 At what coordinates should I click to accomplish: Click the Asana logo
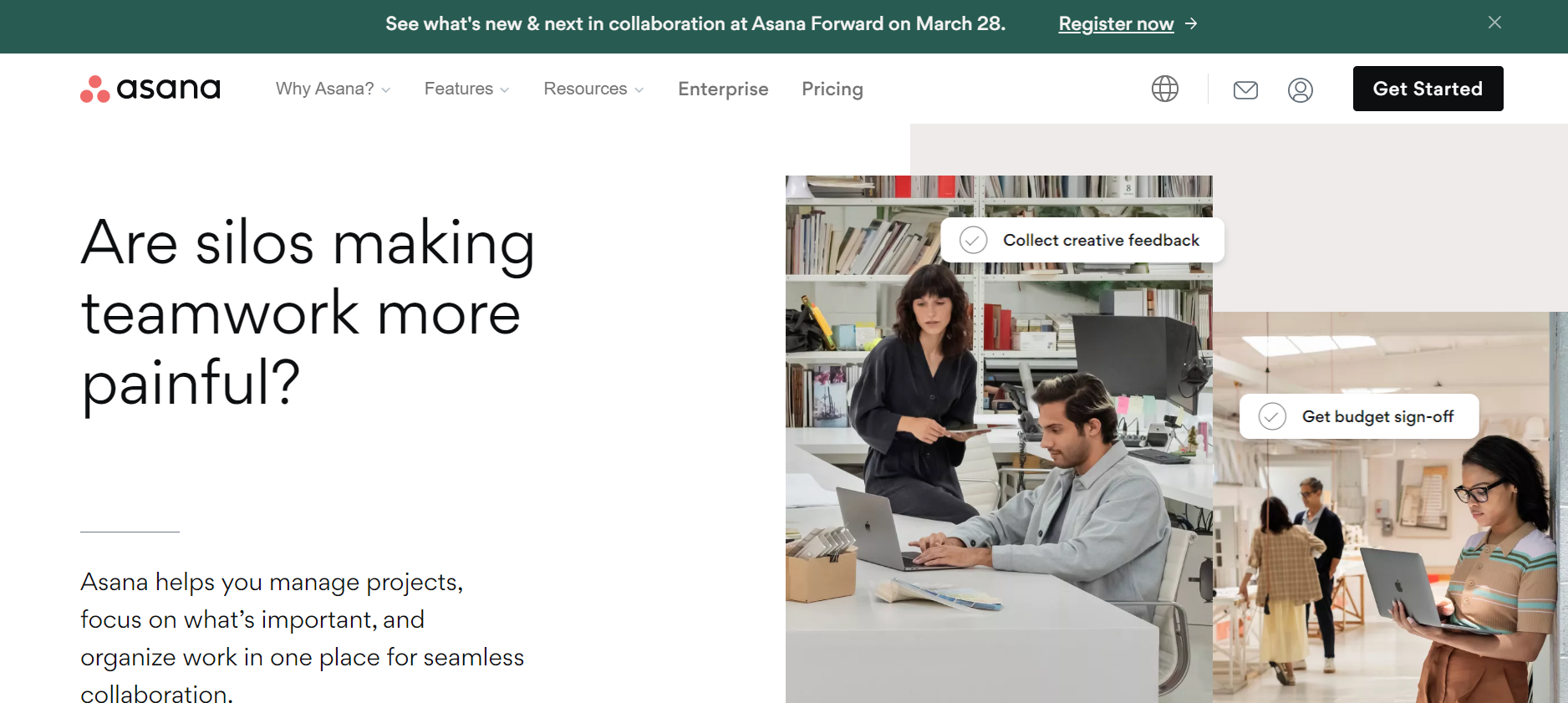150,89
